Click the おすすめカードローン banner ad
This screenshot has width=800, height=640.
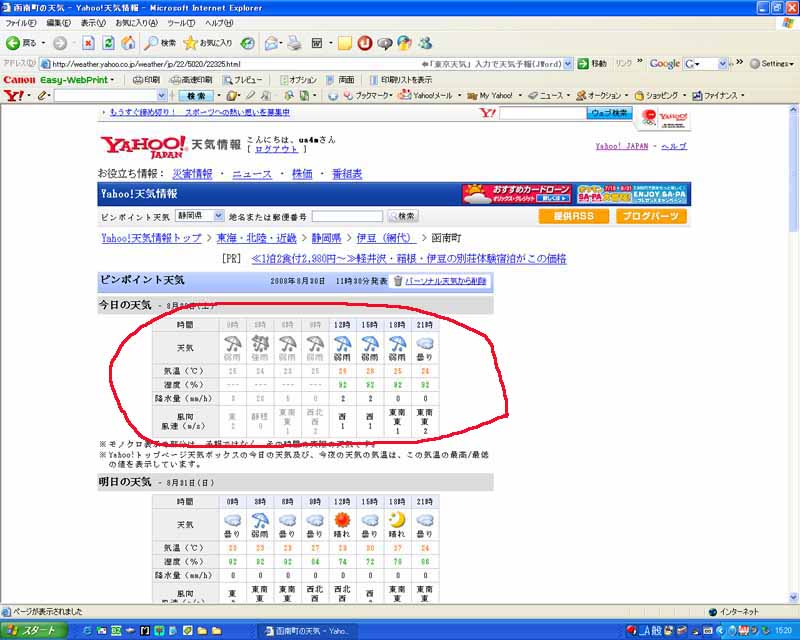click(x=516, y=194)
